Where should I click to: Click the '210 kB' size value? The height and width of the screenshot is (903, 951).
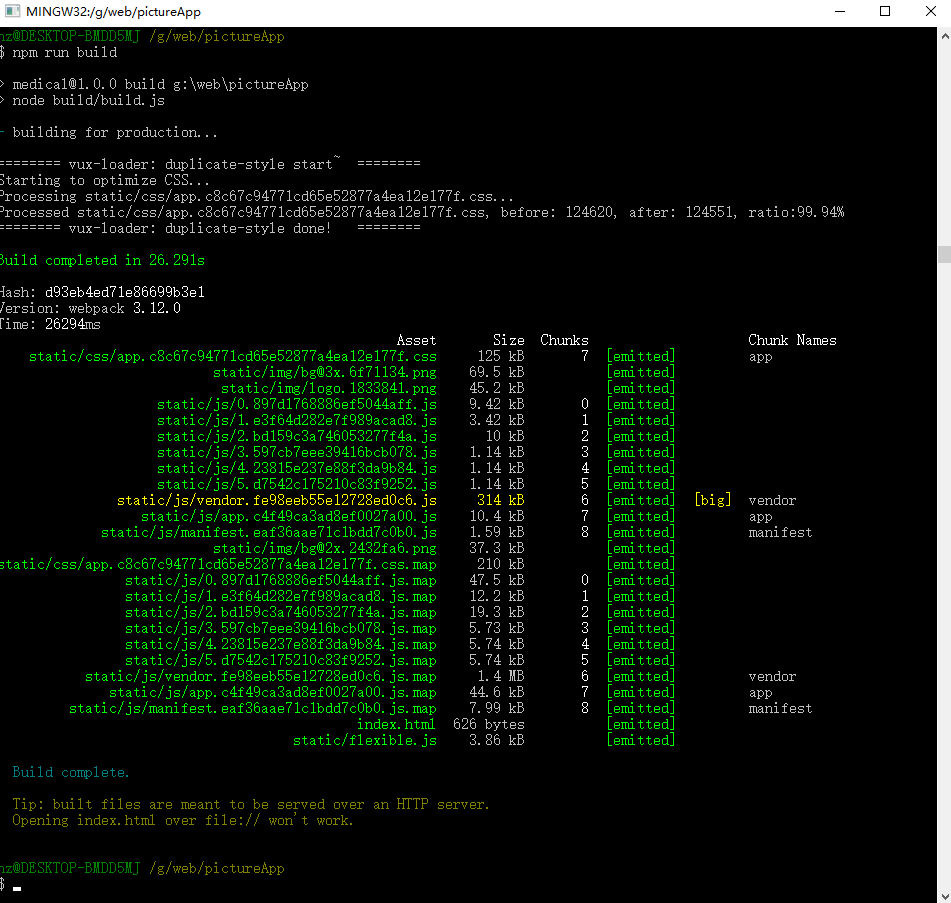click(x=500, y=564)
